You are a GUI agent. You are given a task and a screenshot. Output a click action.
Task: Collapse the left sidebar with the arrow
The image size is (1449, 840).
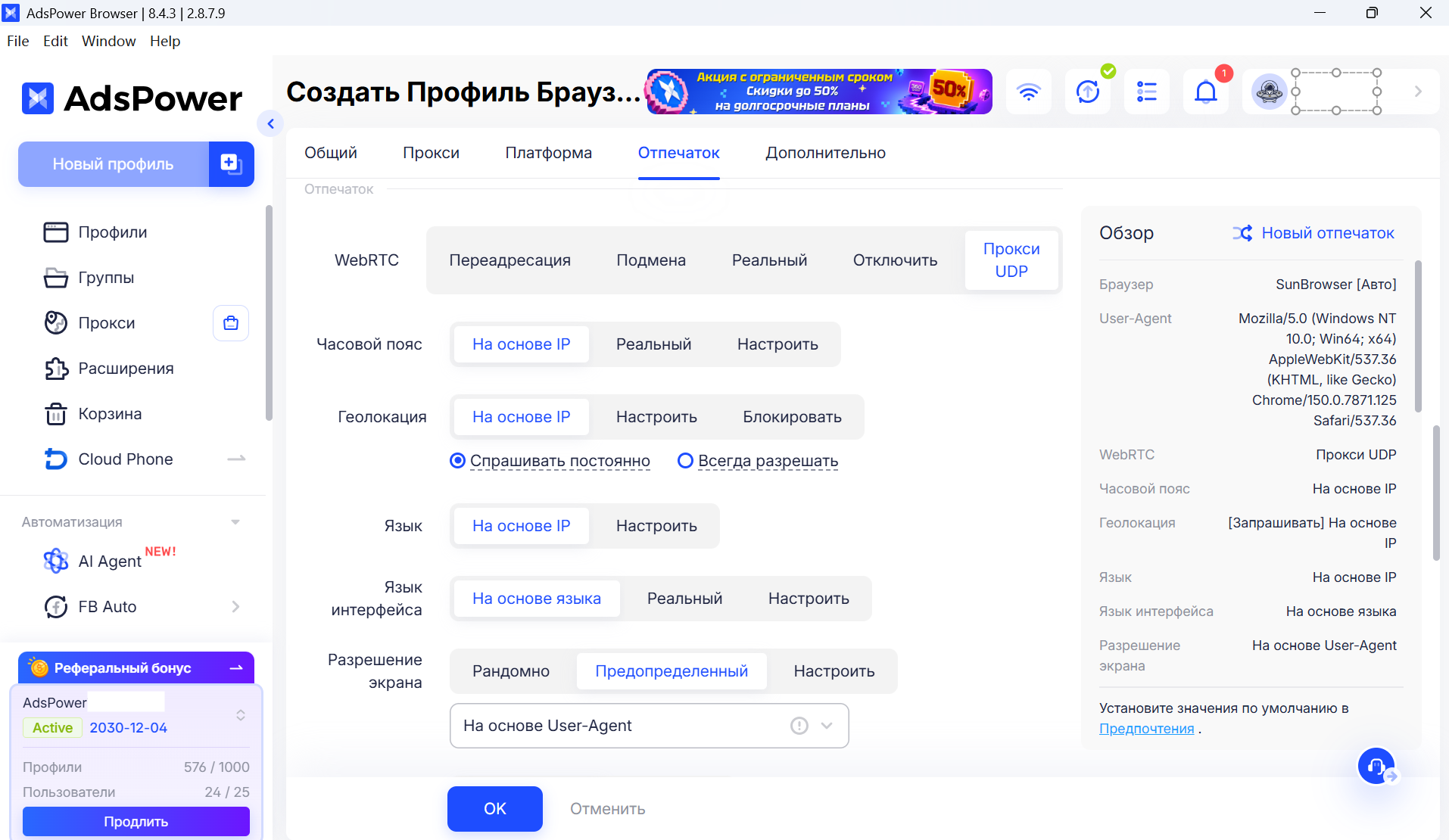point(270,123)
